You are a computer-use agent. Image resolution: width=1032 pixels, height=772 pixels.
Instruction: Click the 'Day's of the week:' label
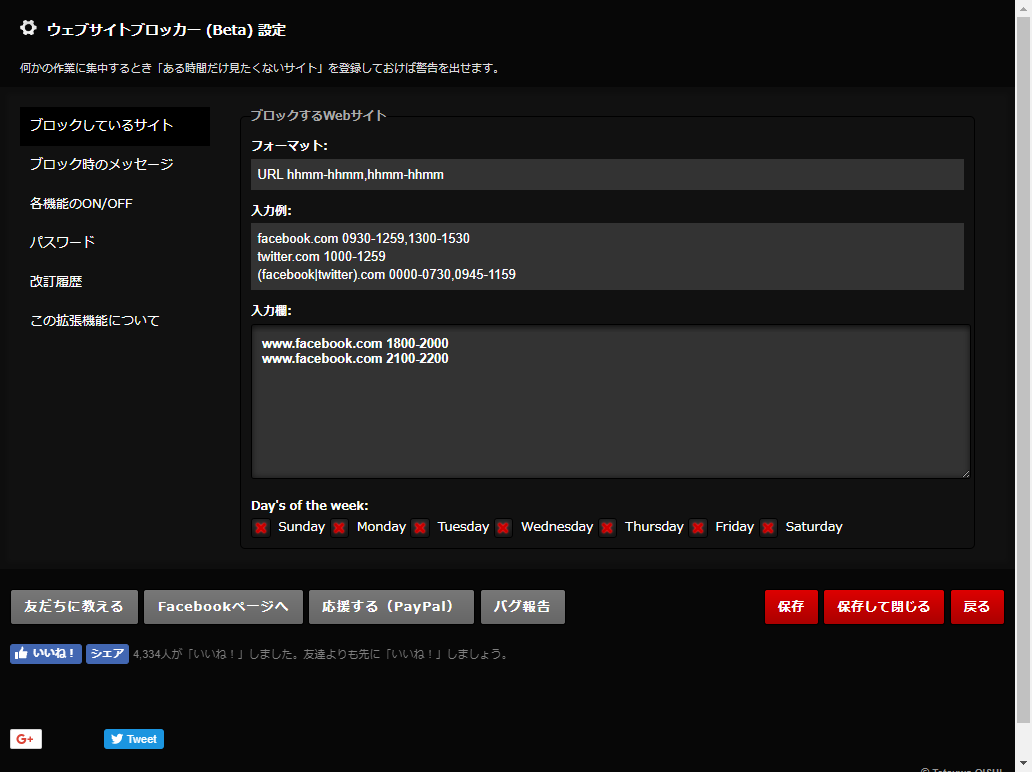pos(309,505)
